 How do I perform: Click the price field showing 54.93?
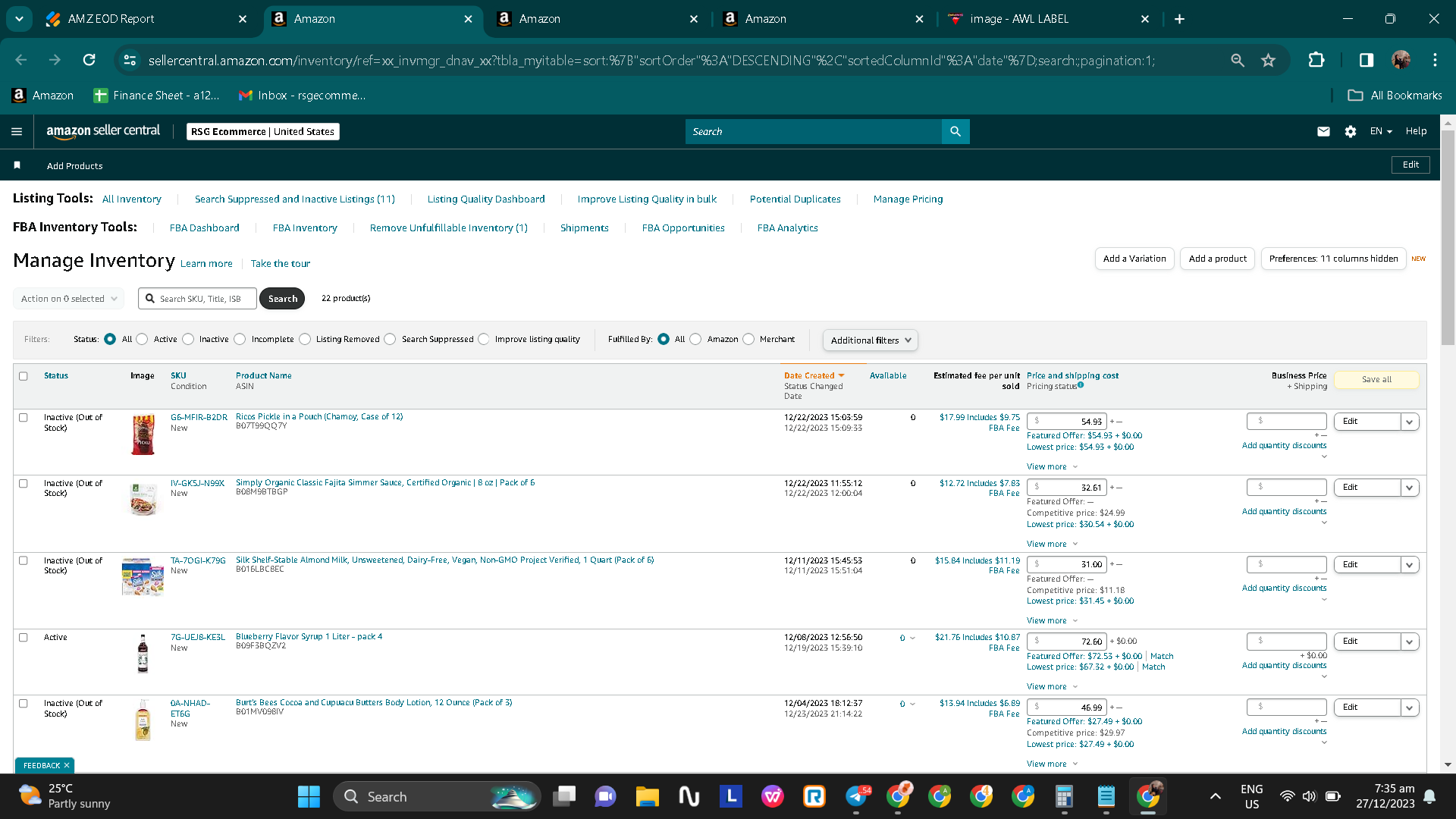click(1067, 422)
